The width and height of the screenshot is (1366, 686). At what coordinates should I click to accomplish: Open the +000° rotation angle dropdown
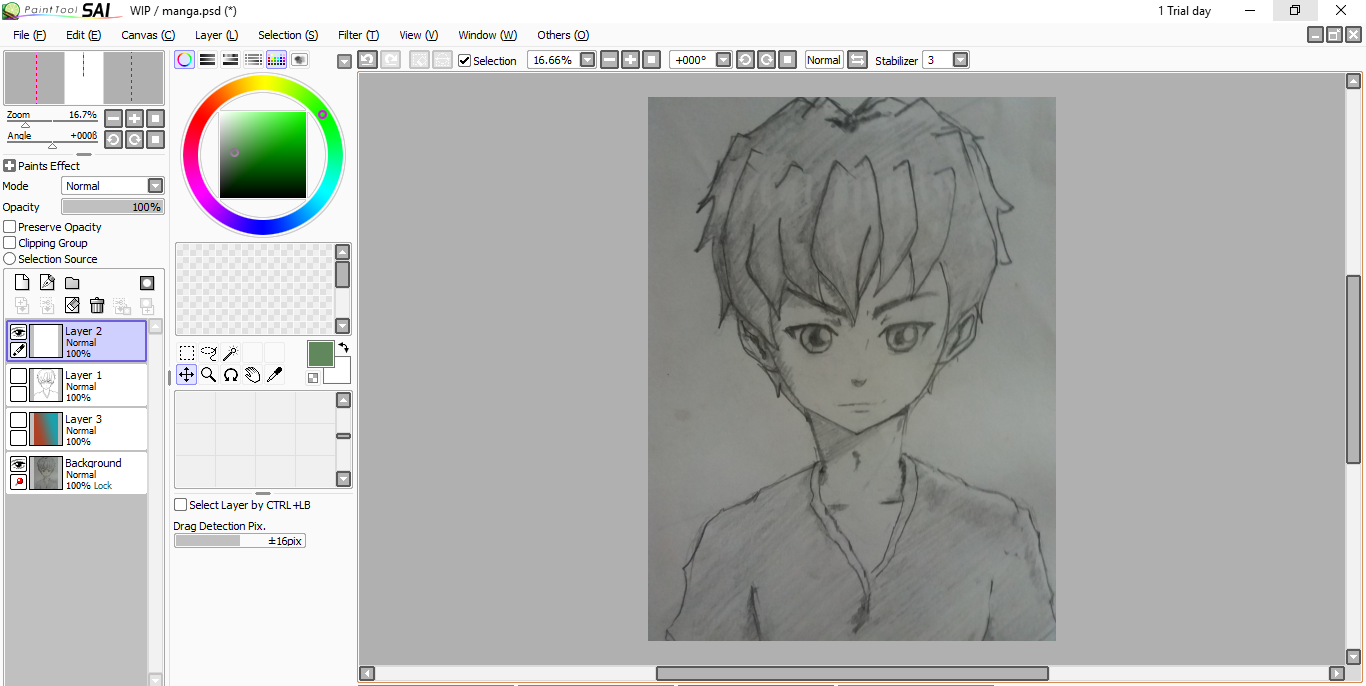coord(724,60)
